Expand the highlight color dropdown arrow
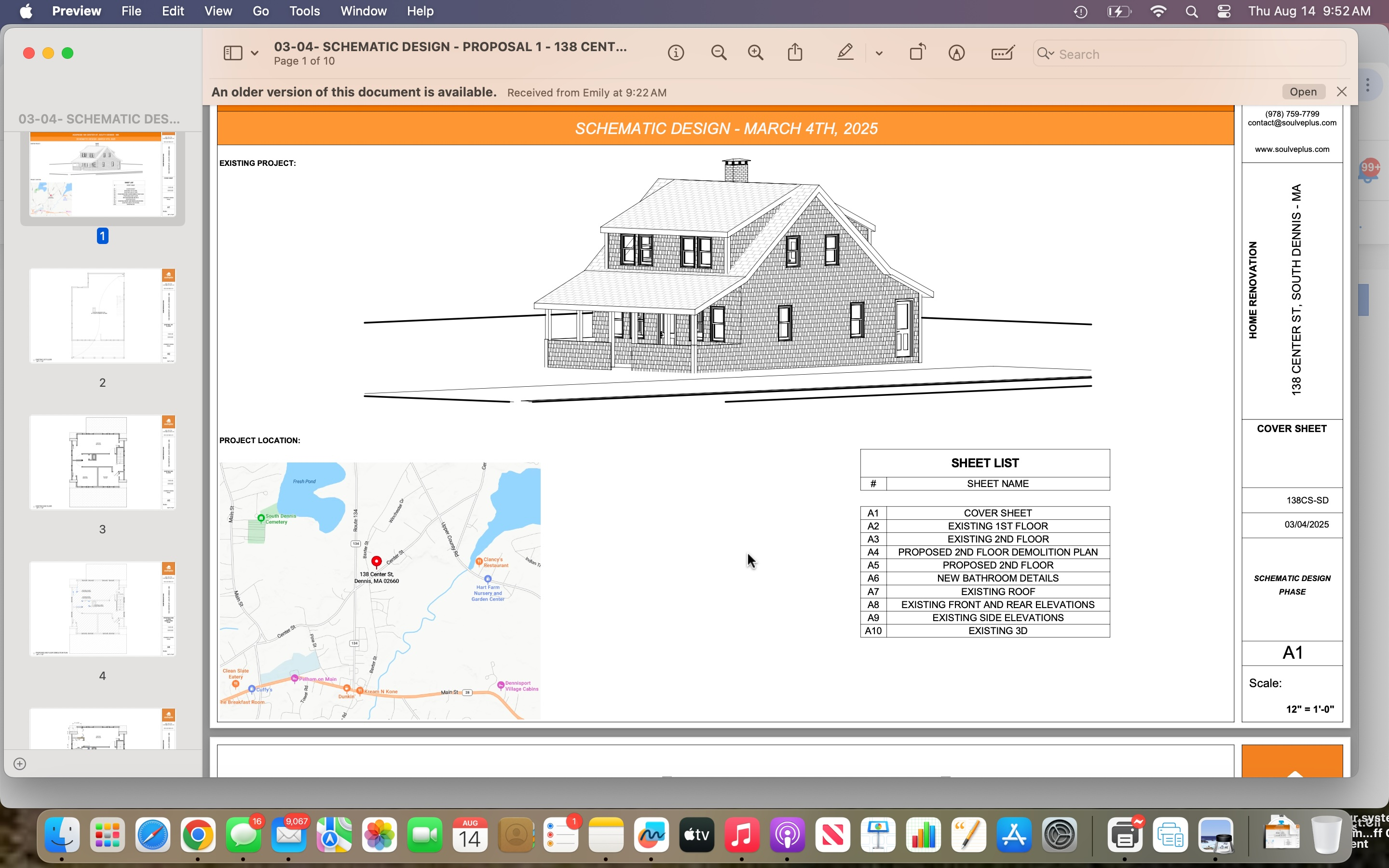 [879, 54]
